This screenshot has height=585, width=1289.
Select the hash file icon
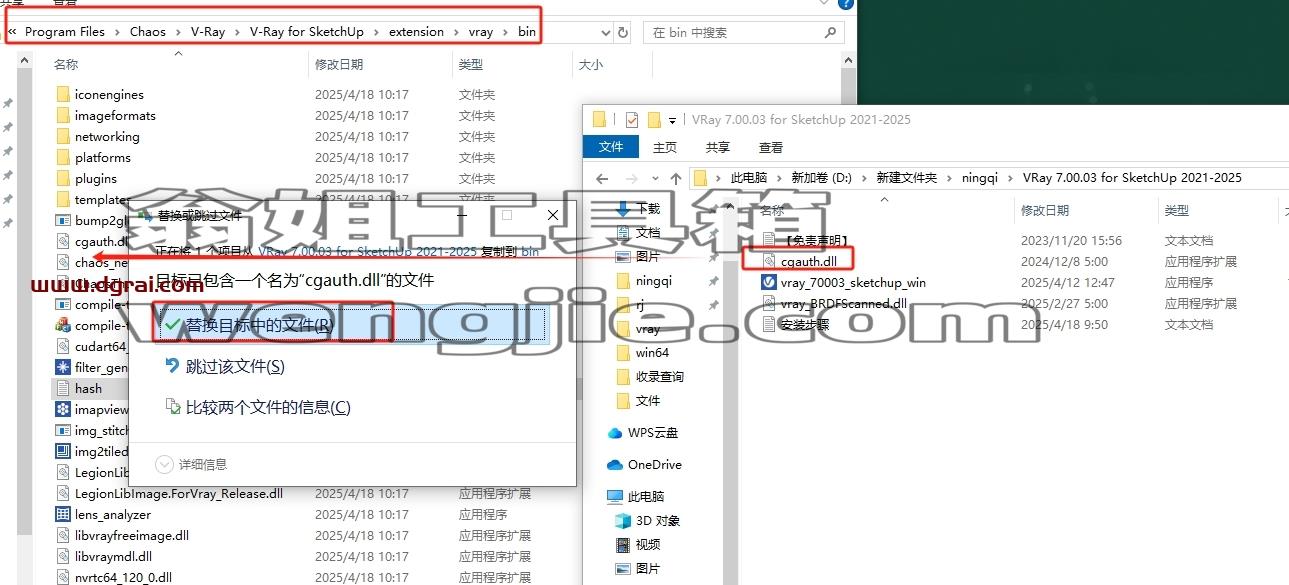[63, 388]
